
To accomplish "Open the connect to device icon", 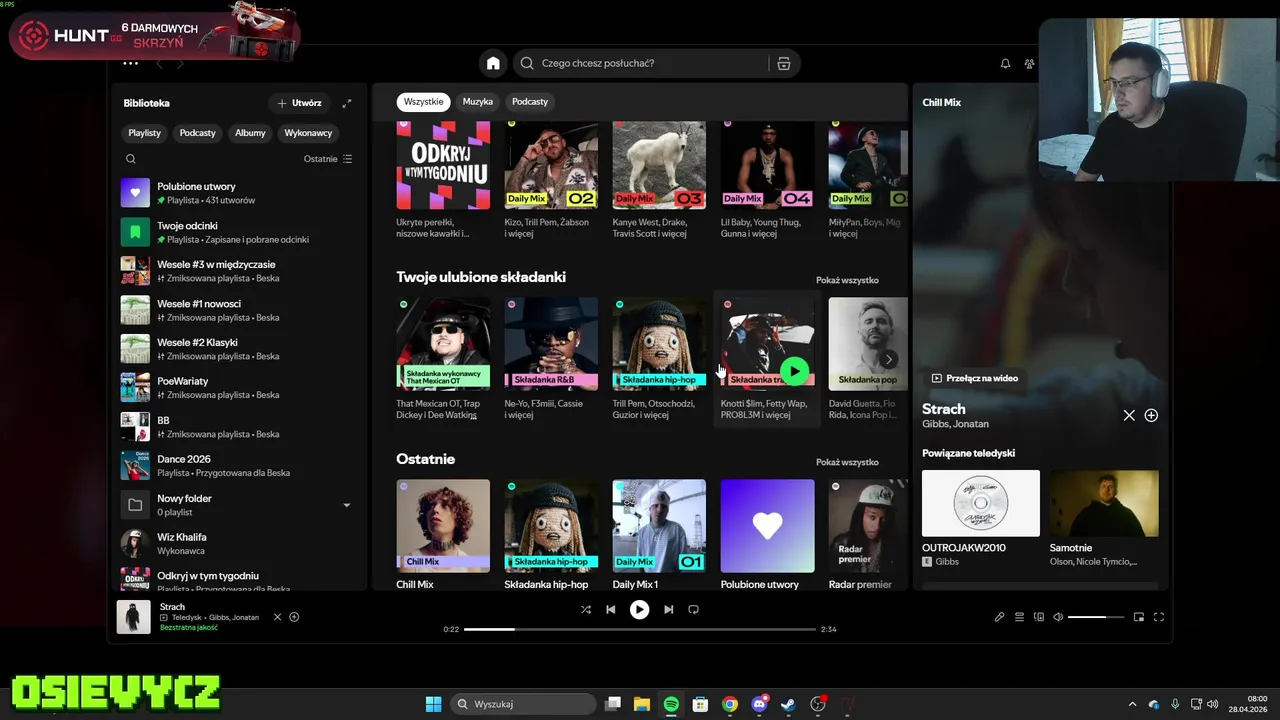I will [x=1039, y=617].
